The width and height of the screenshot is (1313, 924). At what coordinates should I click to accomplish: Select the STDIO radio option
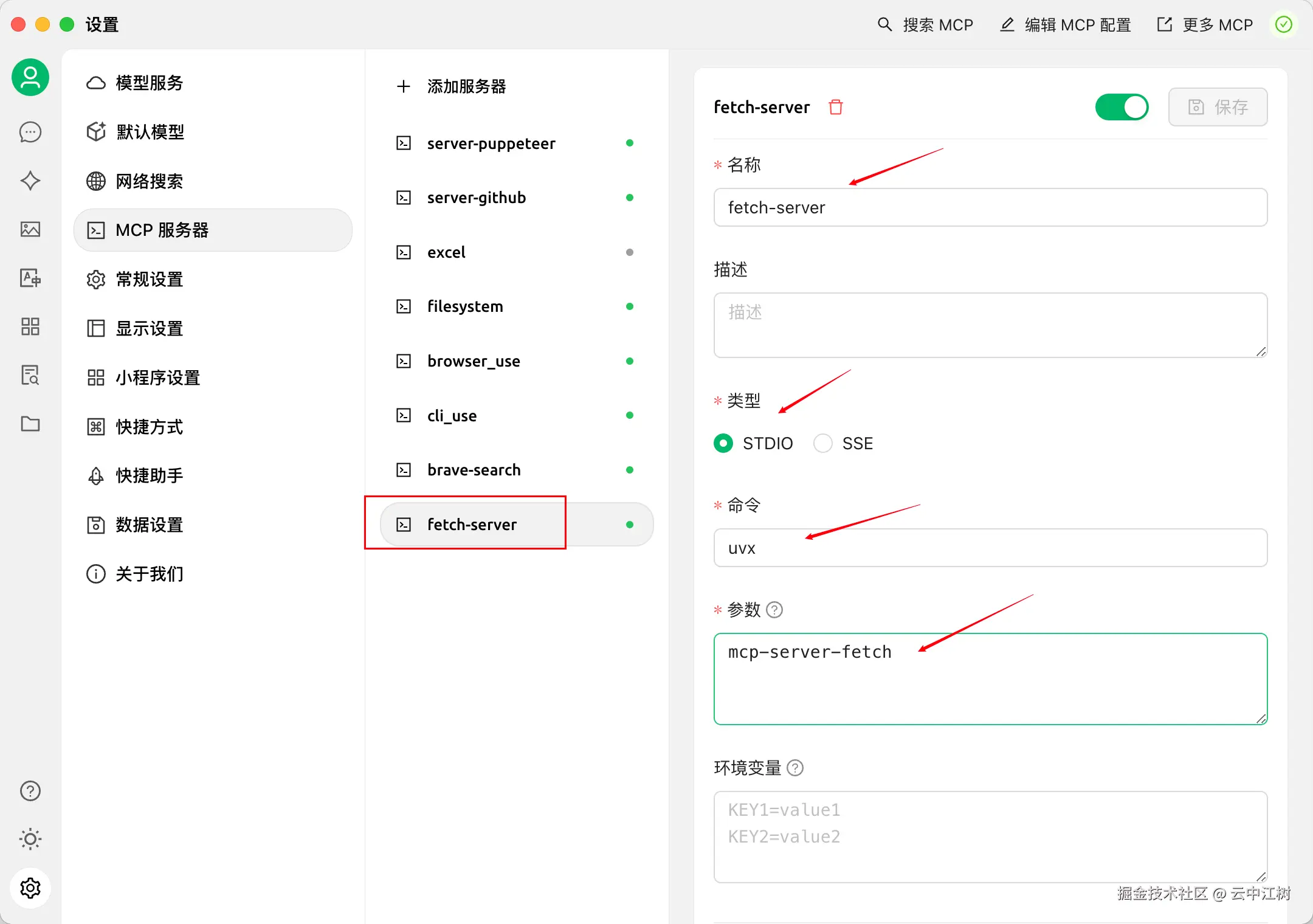pyautogui.click(x=723, y=443)
